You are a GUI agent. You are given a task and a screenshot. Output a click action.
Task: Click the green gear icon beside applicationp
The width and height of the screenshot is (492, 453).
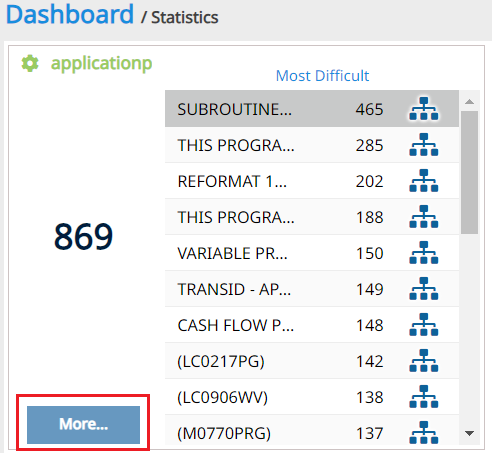30,63
